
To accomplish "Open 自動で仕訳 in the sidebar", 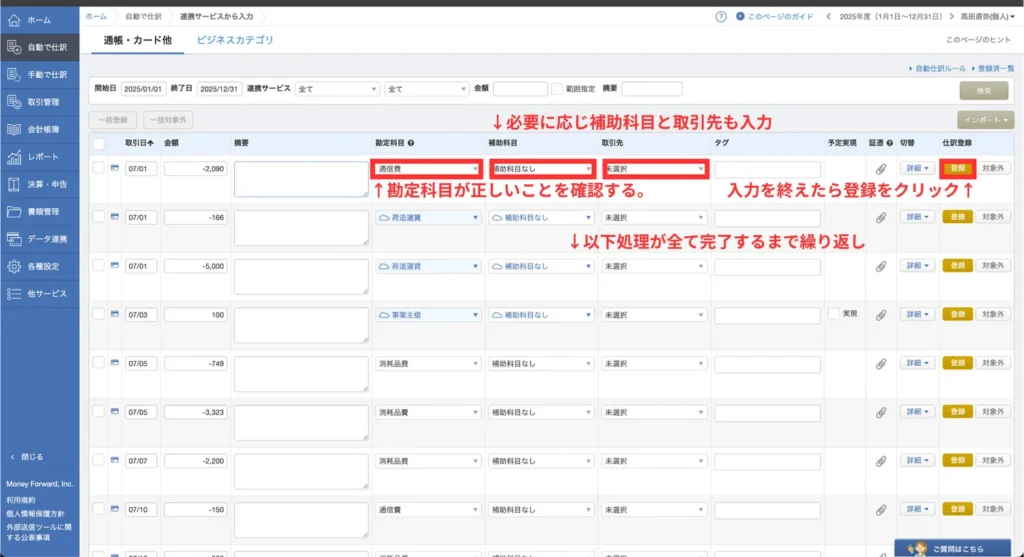I will (39, 47).
